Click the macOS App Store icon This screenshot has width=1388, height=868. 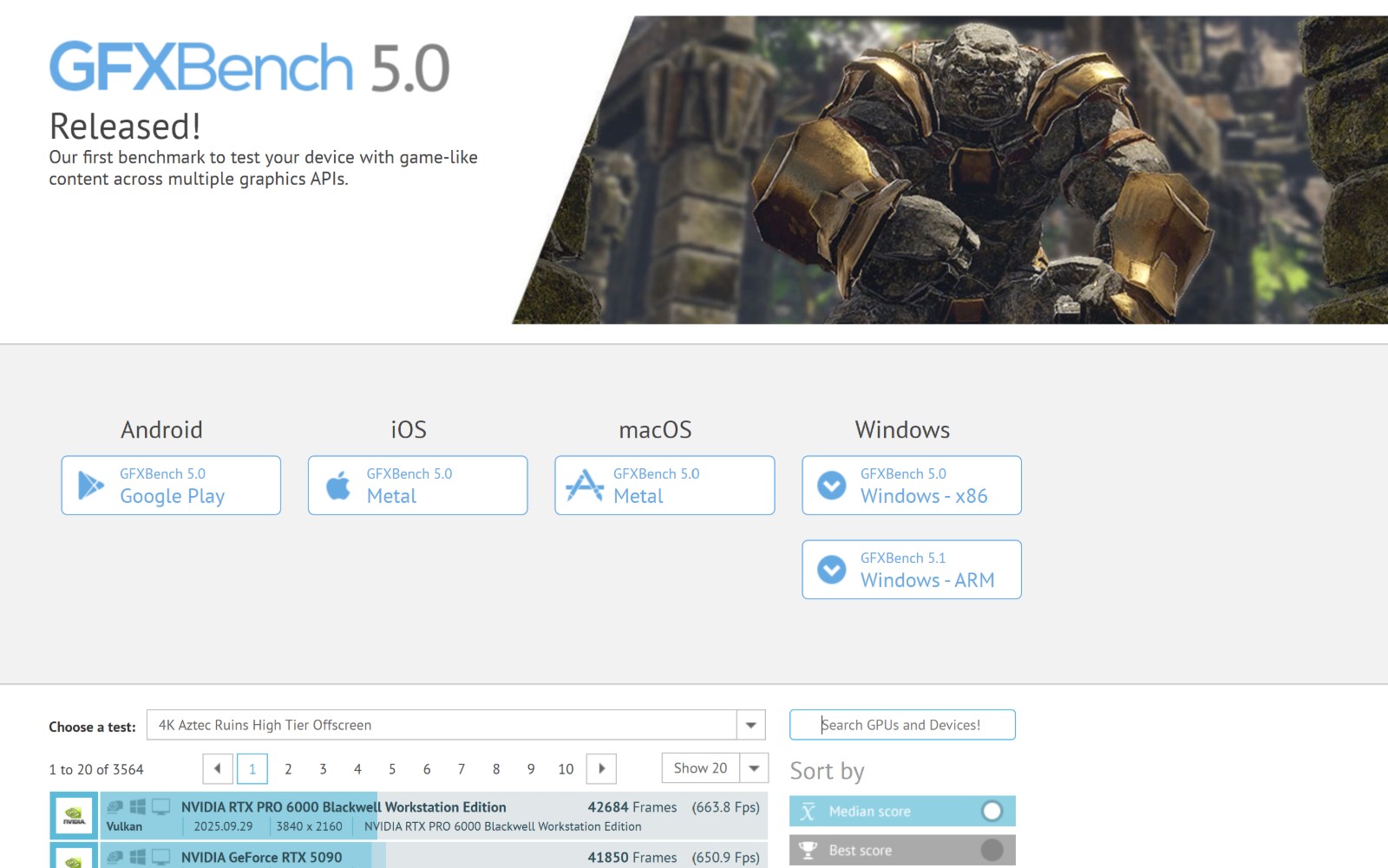point(585,486)
